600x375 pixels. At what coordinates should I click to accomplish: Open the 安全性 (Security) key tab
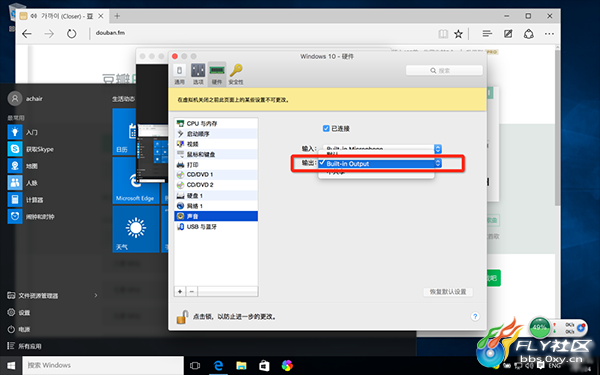coord(236,74)
